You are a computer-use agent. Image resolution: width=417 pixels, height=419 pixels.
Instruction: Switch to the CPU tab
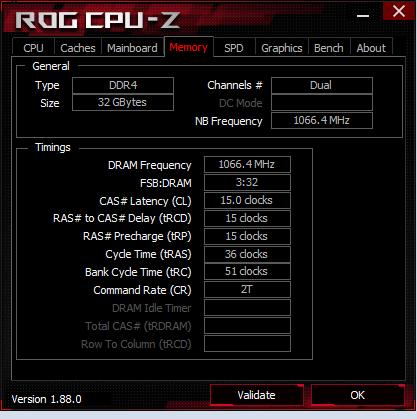[33, 48]
